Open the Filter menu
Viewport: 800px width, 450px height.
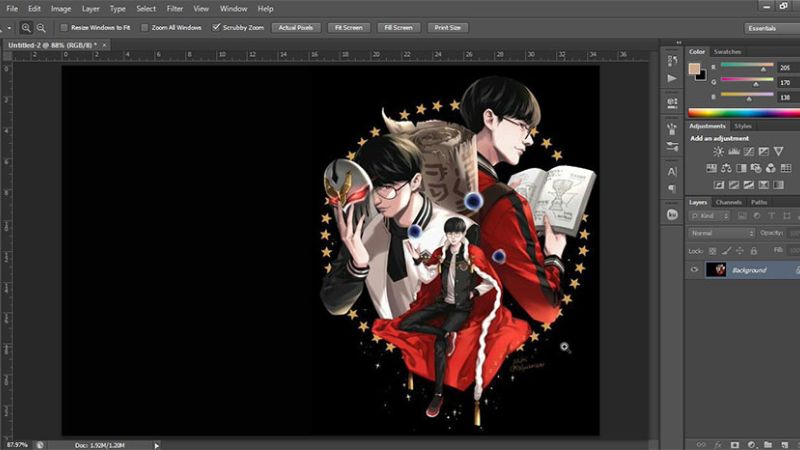(174, 9)
